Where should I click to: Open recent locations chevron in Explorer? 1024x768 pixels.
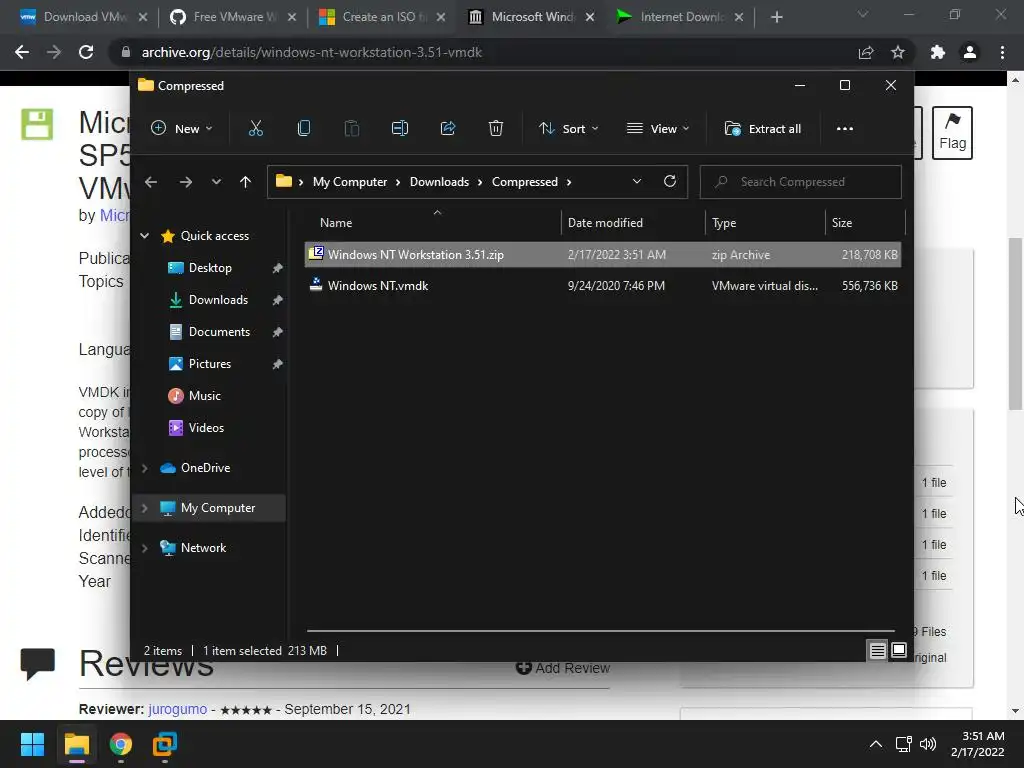pyautogui.click(x=216, y=182)
